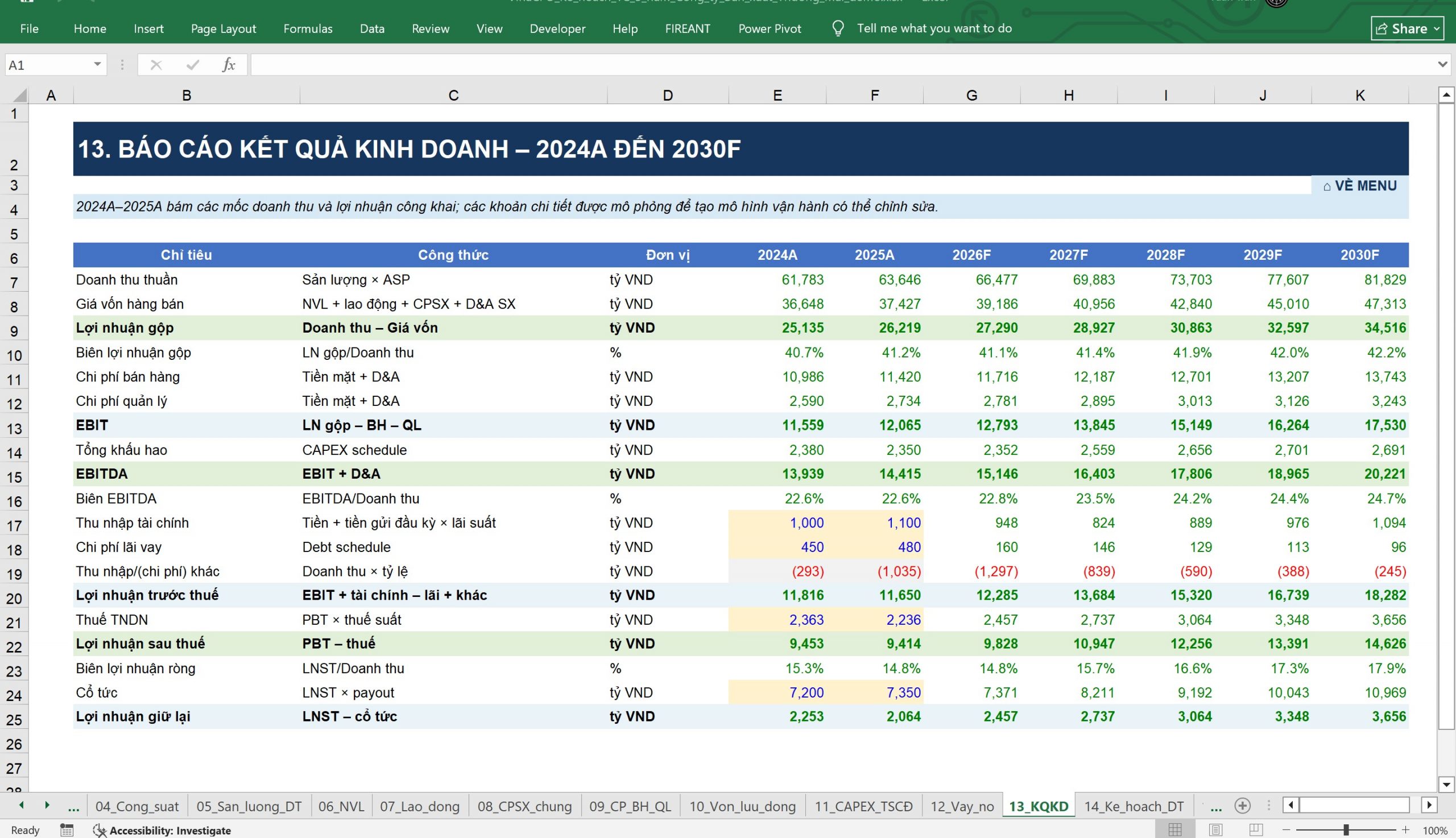Expand the formula bar
The image size is (1456, 838).
(x=1442, y=64)
